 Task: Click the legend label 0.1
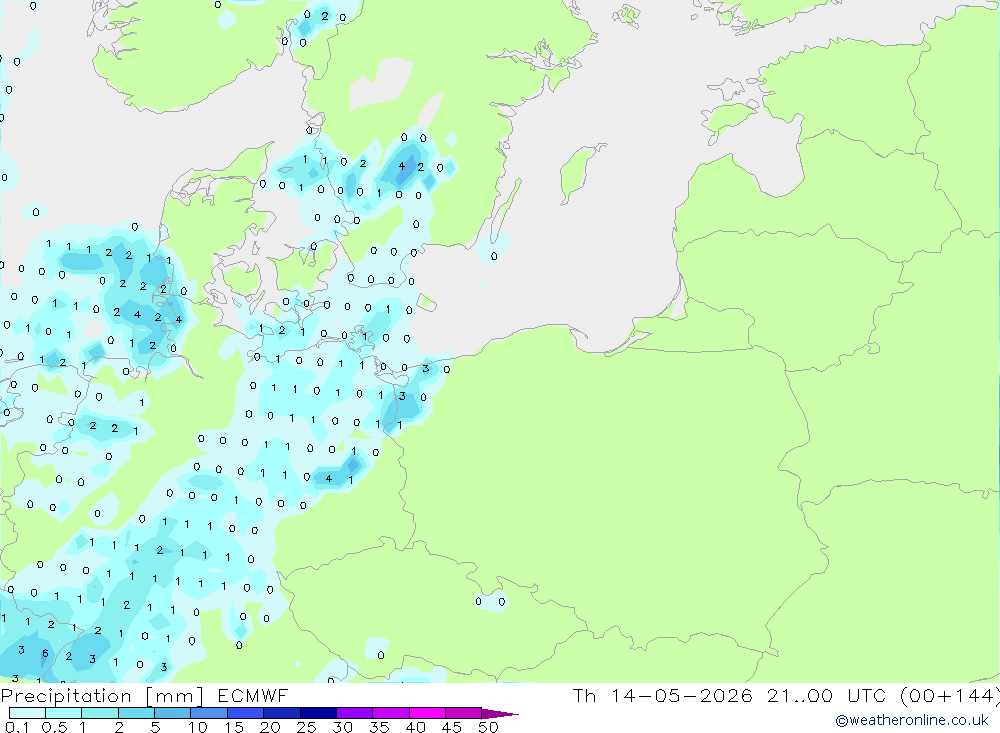tap(17, 727)
